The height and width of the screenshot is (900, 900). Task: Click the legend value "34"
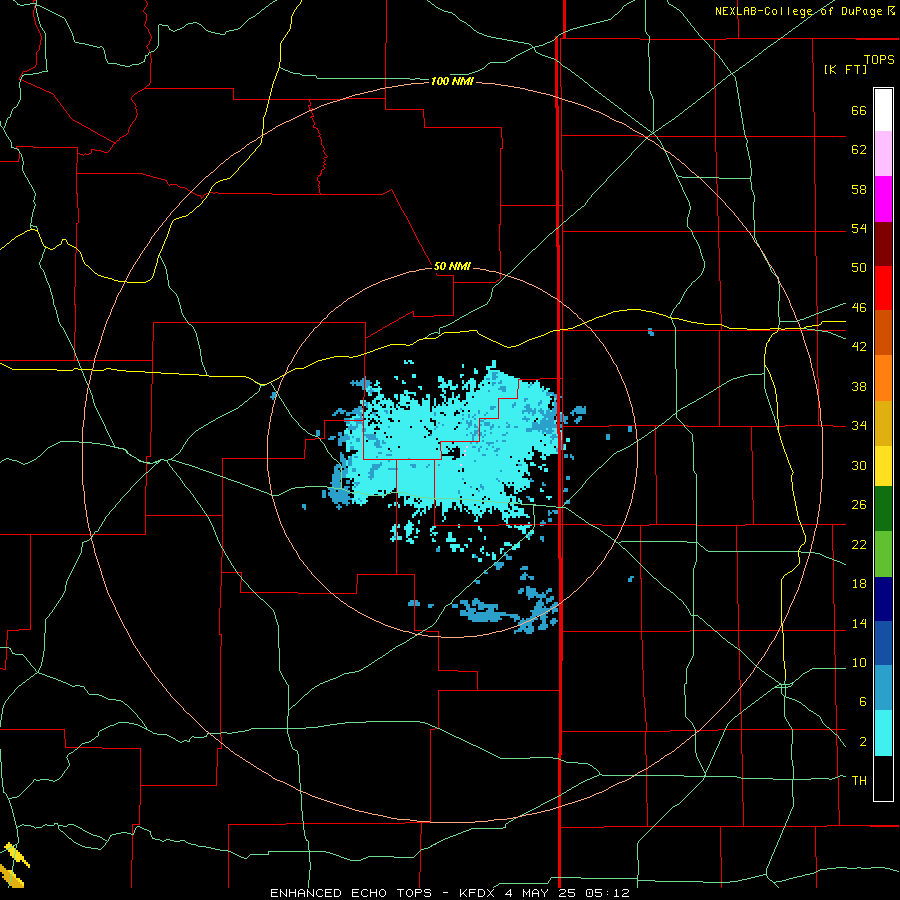pos(859,426)
